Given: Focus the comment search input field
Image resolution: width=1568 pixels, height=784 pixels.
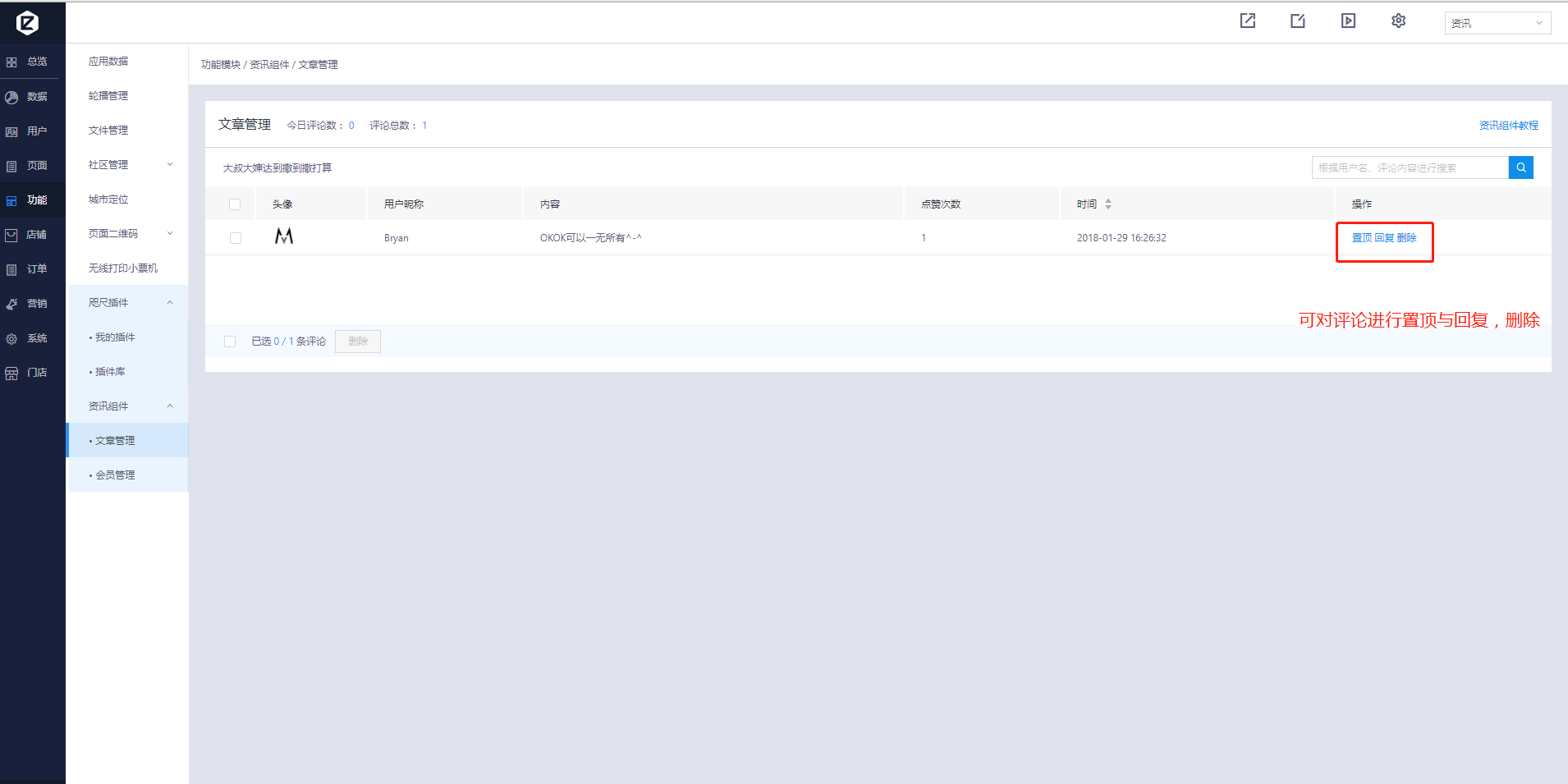Looking at the screenshot, I should coord(1409,167).
